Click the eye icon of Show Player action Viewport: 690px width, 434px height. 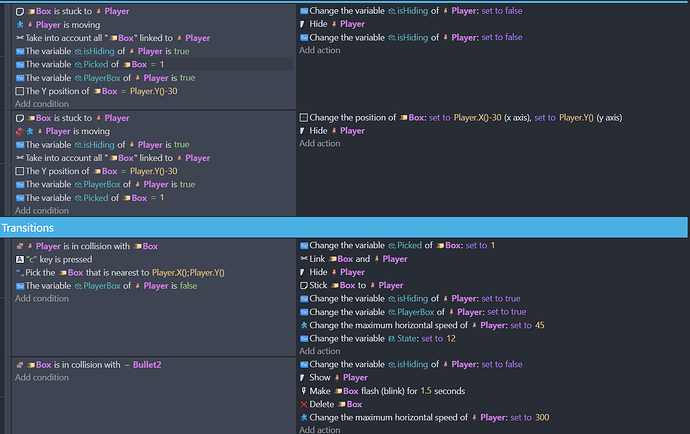[304, 378]
